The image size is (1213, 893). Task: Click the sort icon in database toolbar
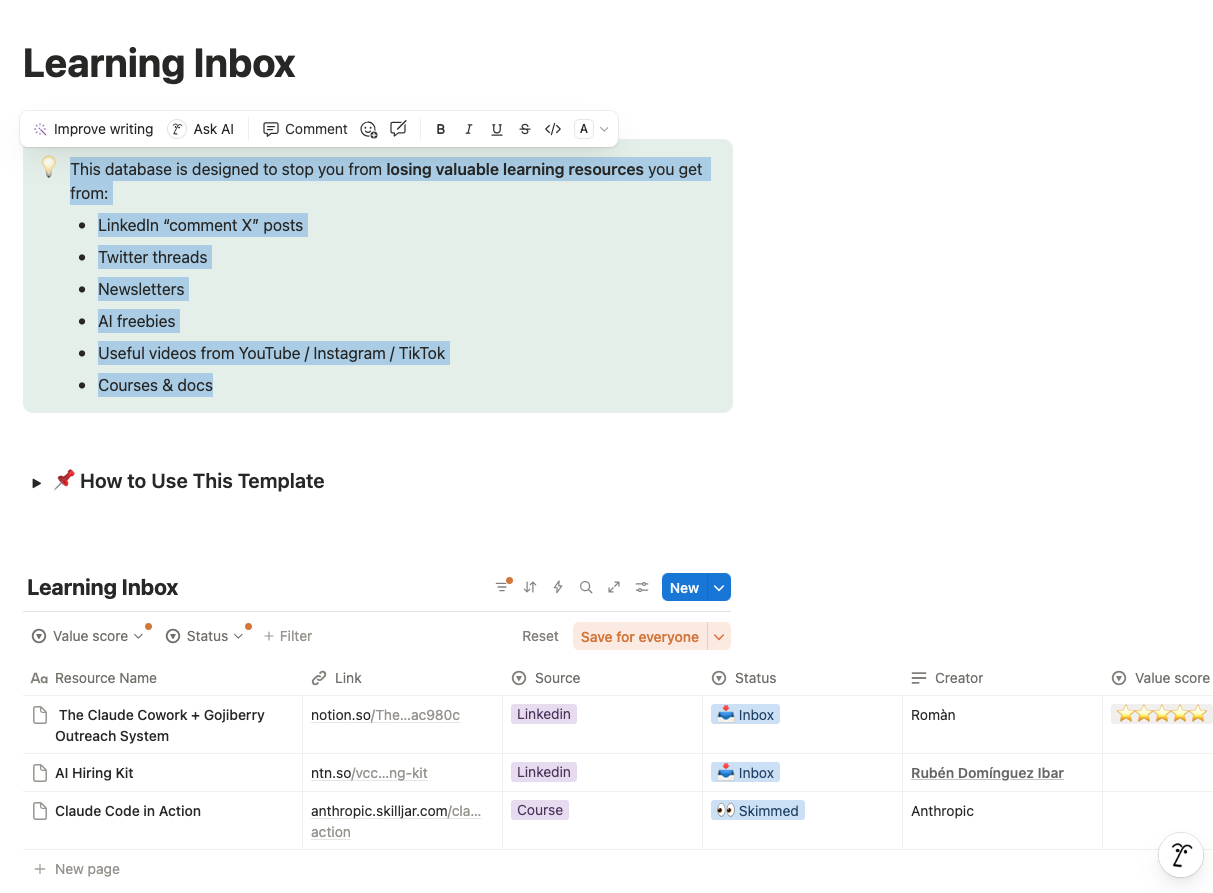[x=530, y=587]
